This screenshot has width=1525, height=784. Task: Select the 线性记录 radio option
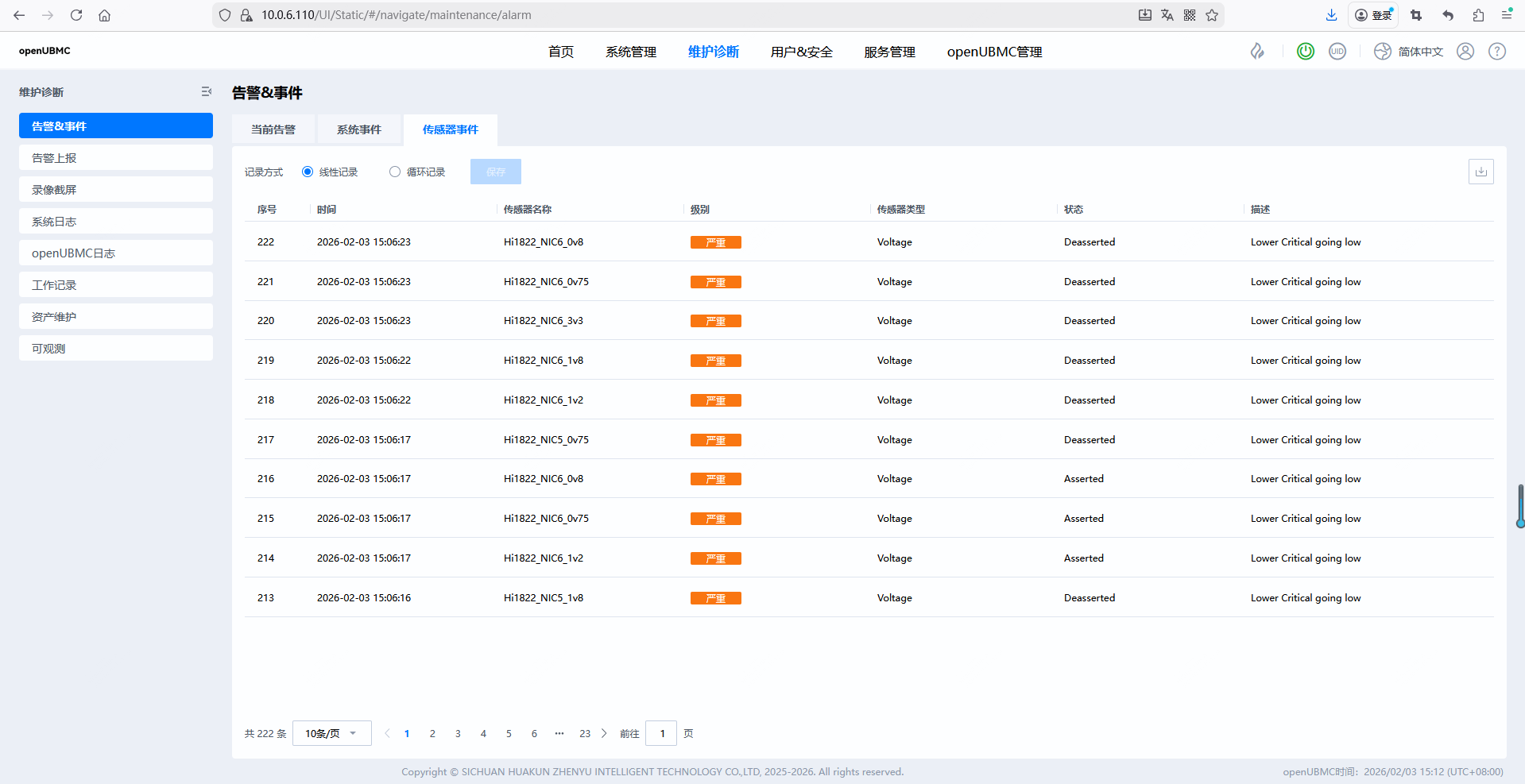(308, 172)
